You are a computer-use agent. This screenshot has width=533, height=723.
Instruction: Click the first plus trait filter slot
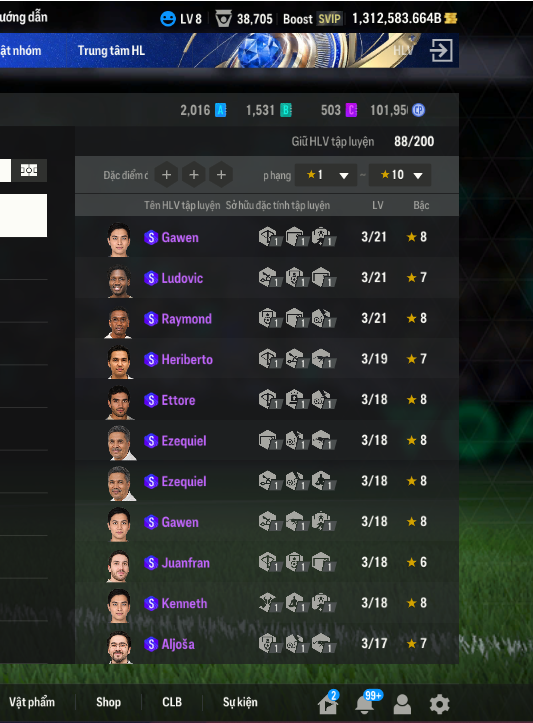(x=166, y=175)
